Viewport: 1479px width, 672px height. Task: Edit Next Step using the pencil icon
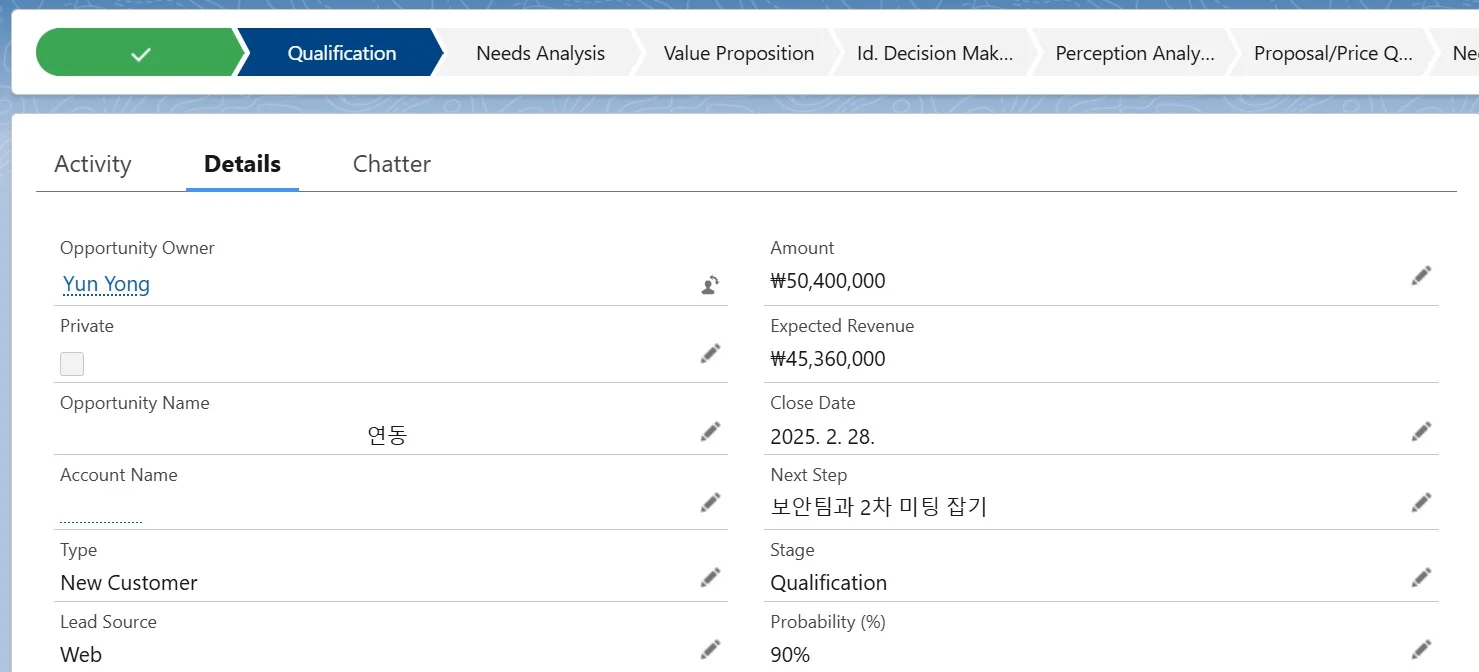pos(1421,502)
